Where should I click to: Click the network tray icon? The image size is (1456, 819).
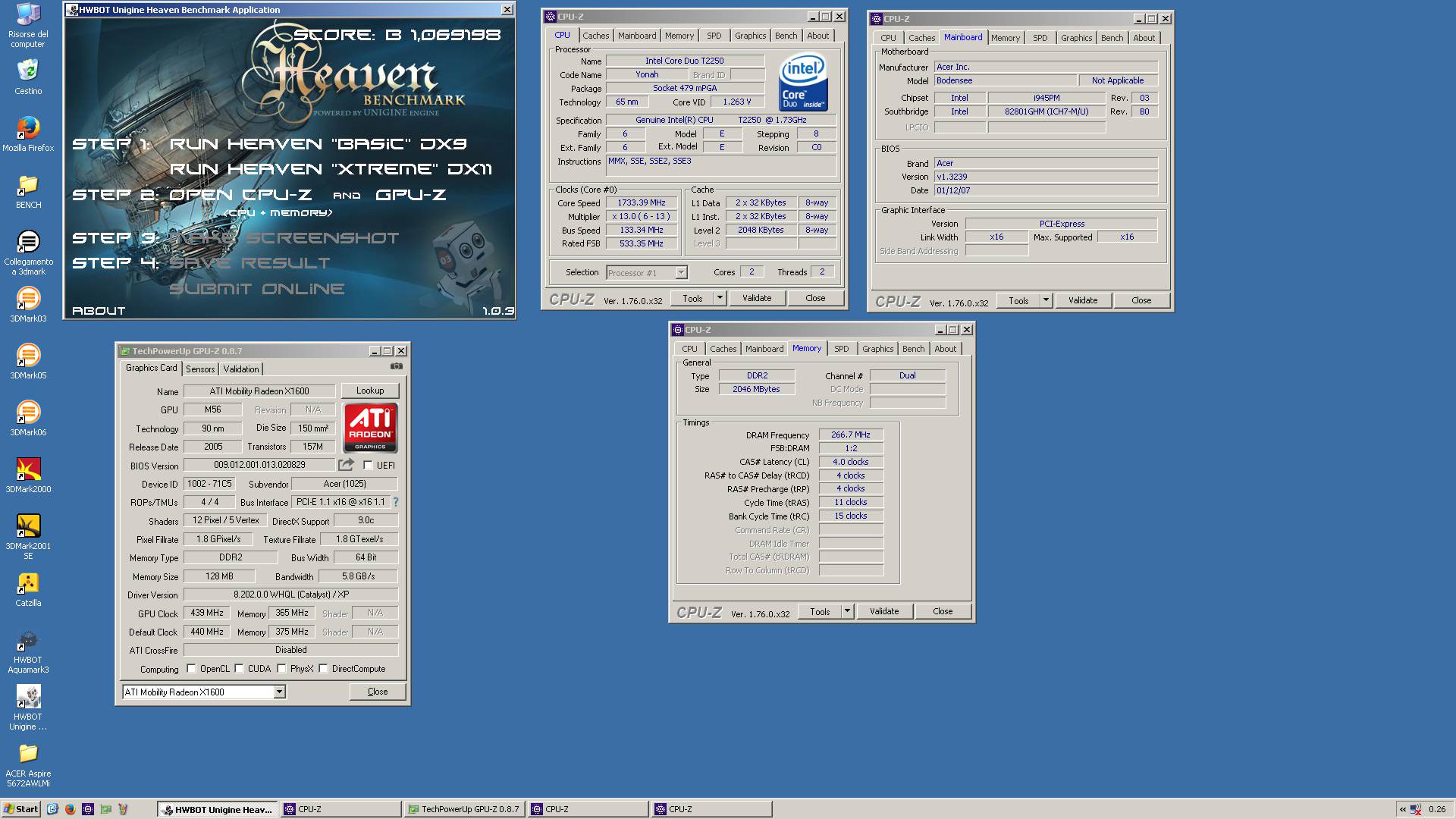(x=1416, y=809)
